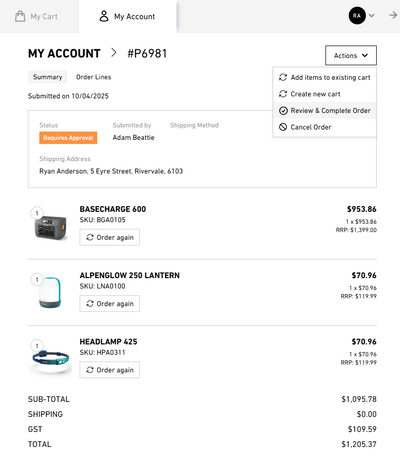Click the refresh icon next to Create new cart
The image size is (400, 463).
point(283,94)
